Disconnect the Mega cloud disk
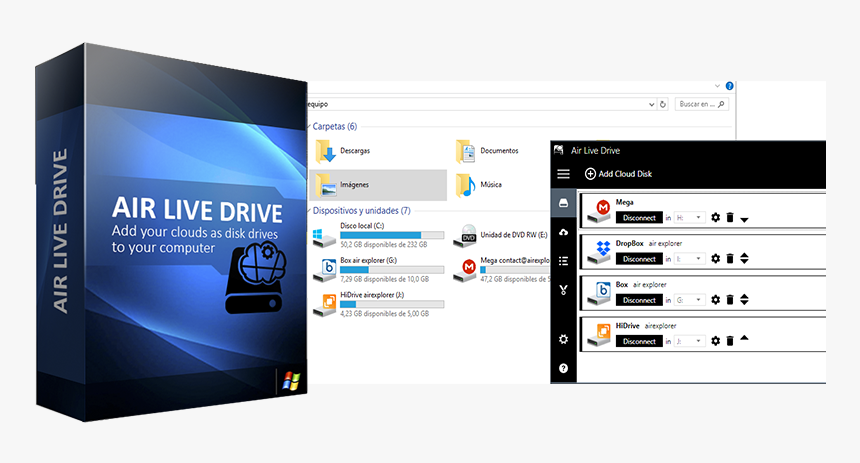This screenshot has width=860, height=463. click(639, 218)
